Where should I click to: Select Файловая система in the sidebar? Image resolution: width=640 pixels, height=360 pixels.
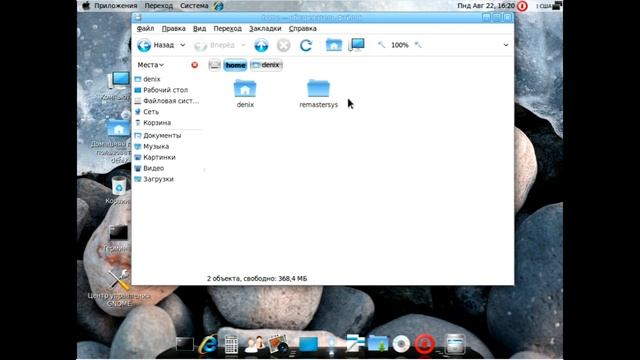[167, 101]
